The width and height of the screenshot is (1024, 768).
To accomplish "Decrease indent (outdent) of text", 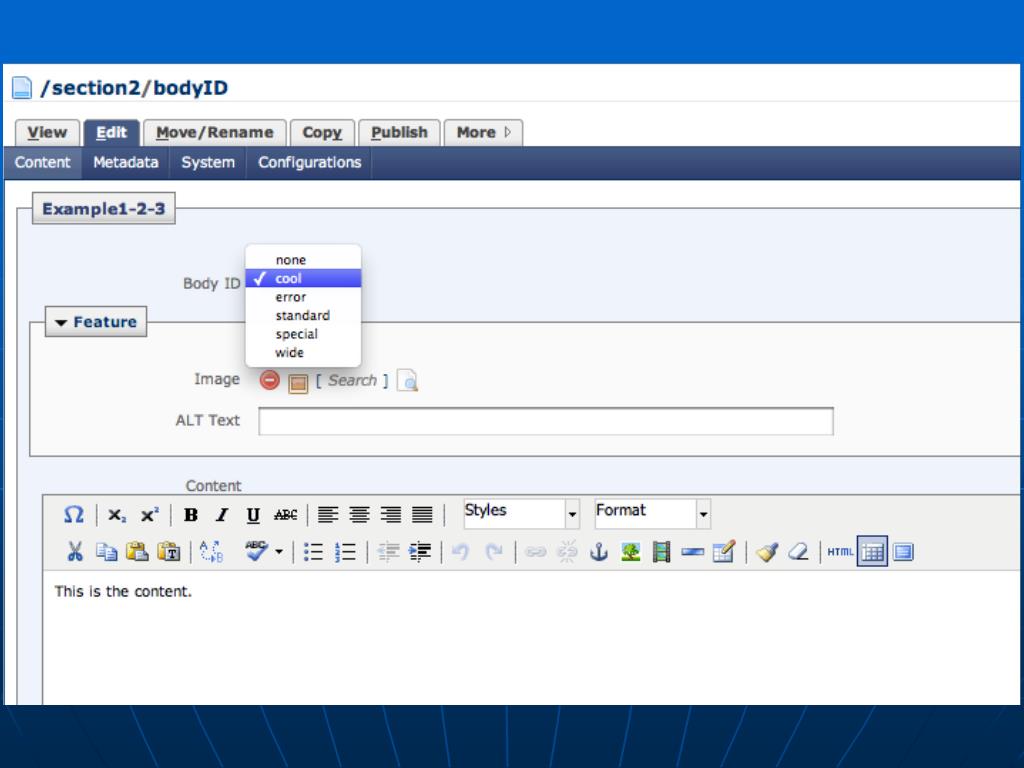I will click(389, 552).
